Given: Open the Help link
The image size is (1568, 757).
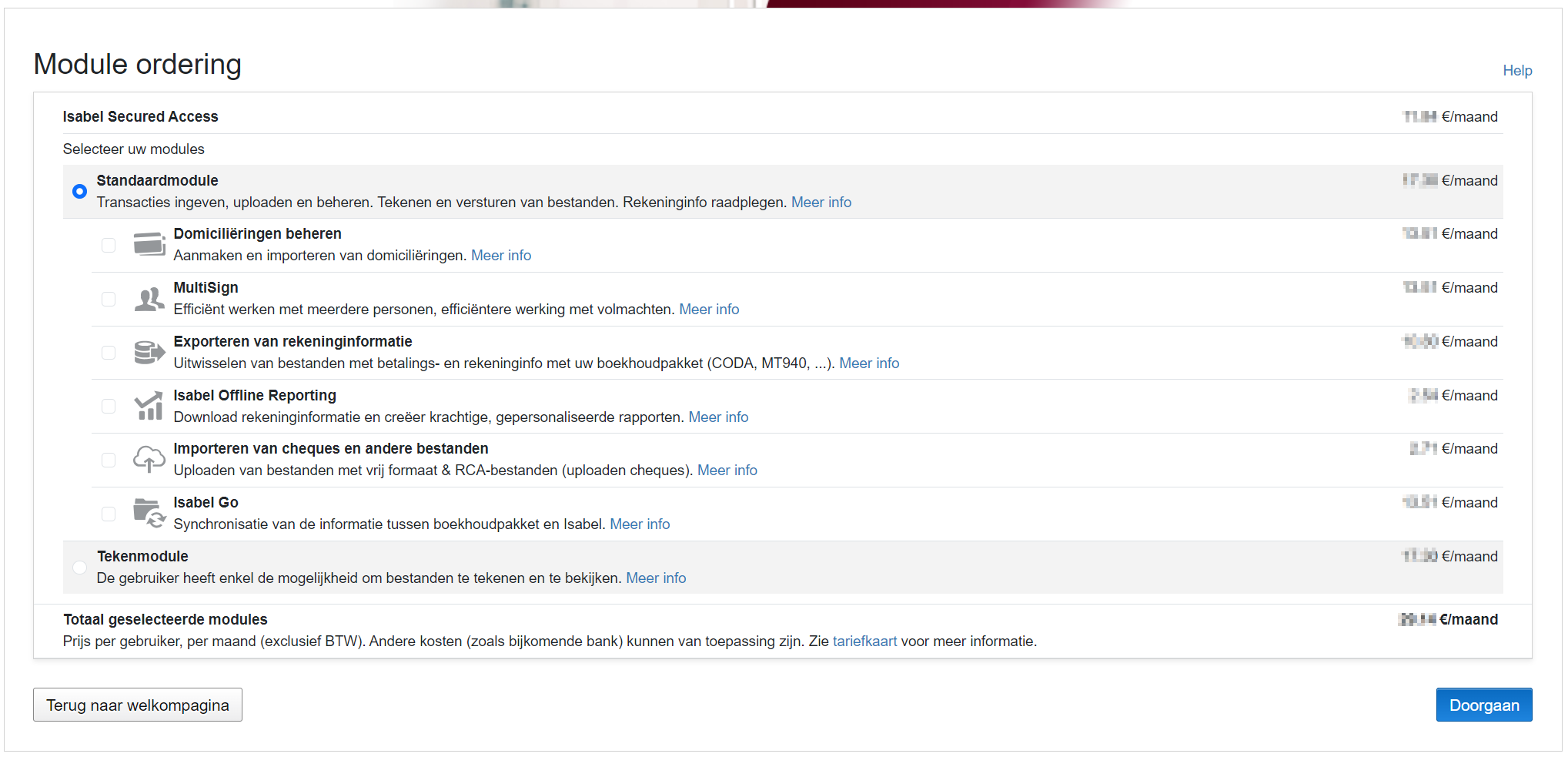Looking at the screenshot, I should 1517,70.
